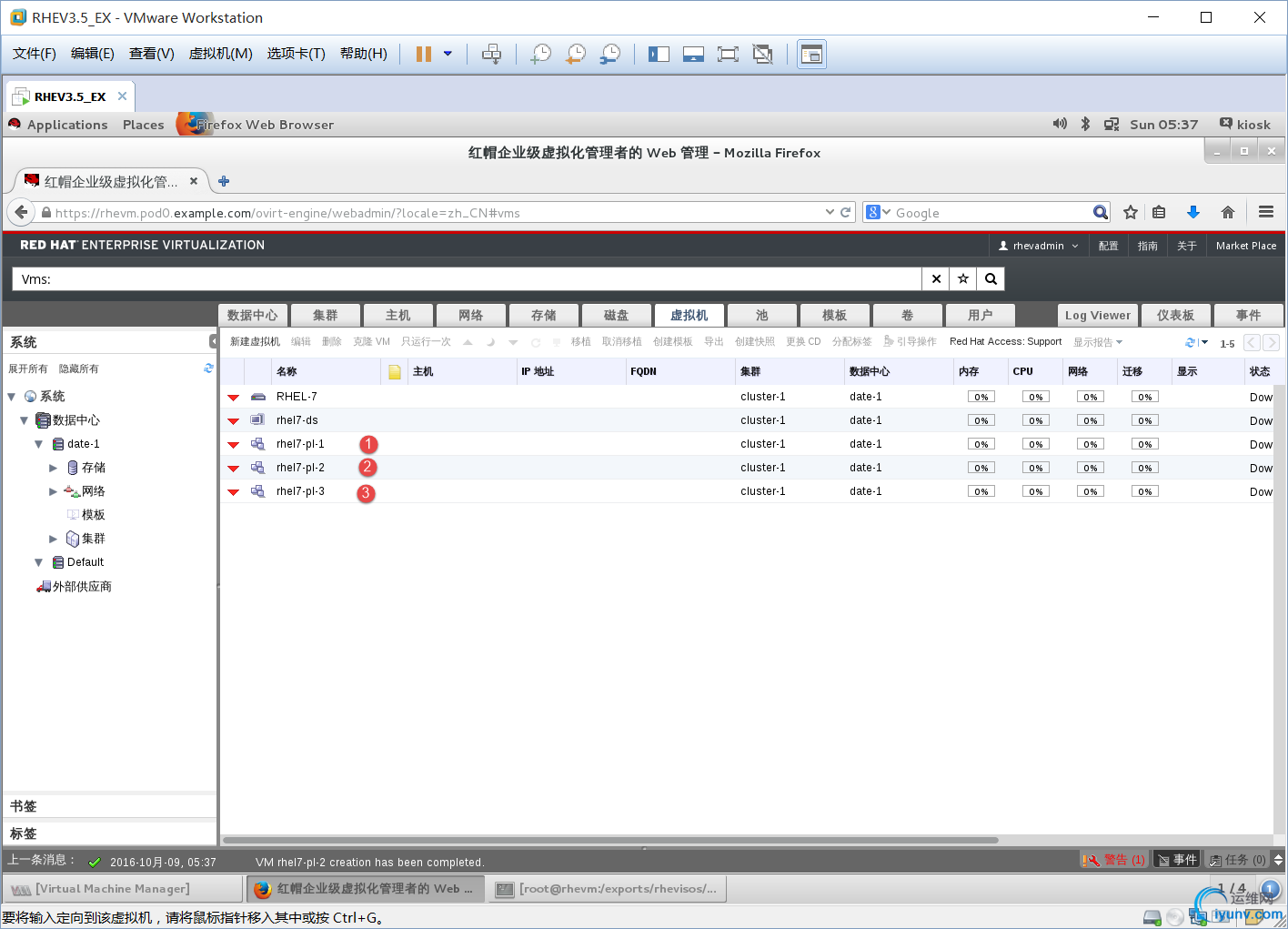Viewport: 1288px width, 929px height.
Task: Open VMware 选项卡(T) menu
Action: (296, 54)
